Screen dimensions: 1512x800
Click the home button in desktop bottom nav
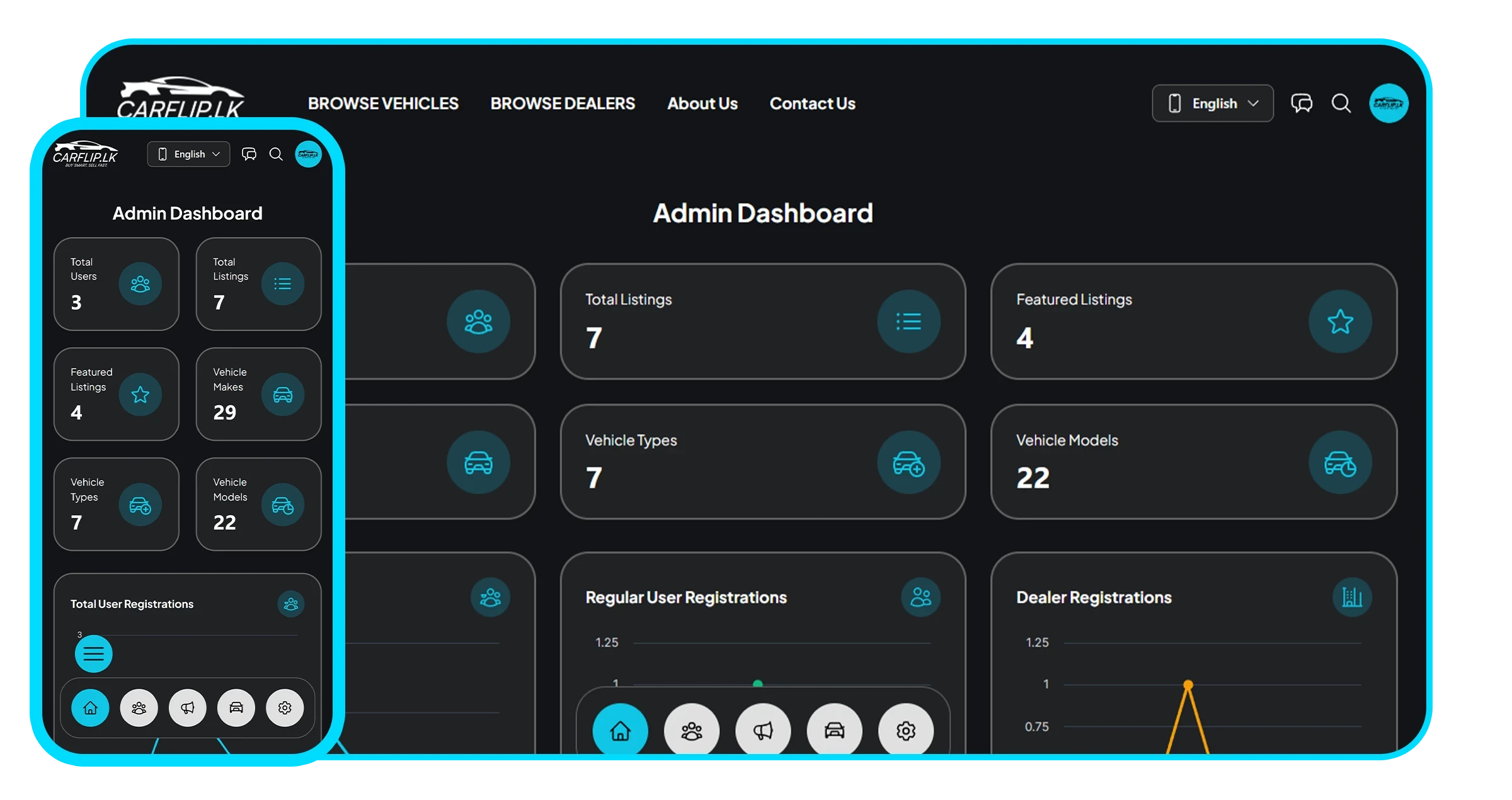coord(620,730)
